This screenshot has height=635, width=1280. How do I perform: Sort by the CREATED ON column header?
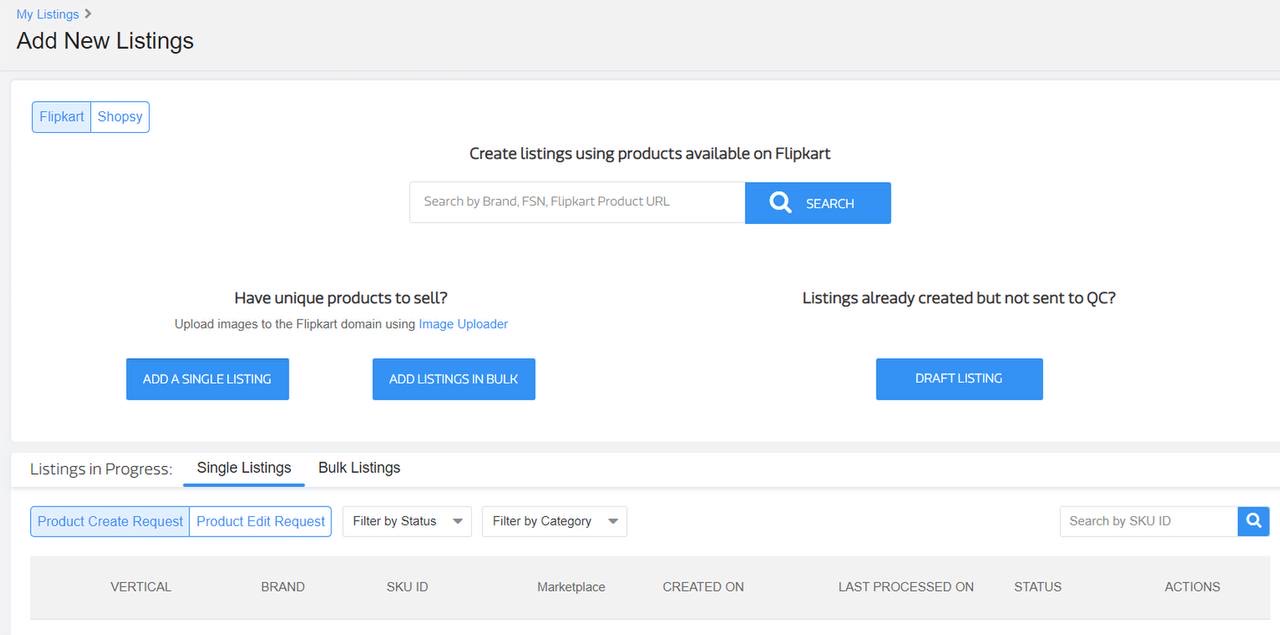pos(703,587)
